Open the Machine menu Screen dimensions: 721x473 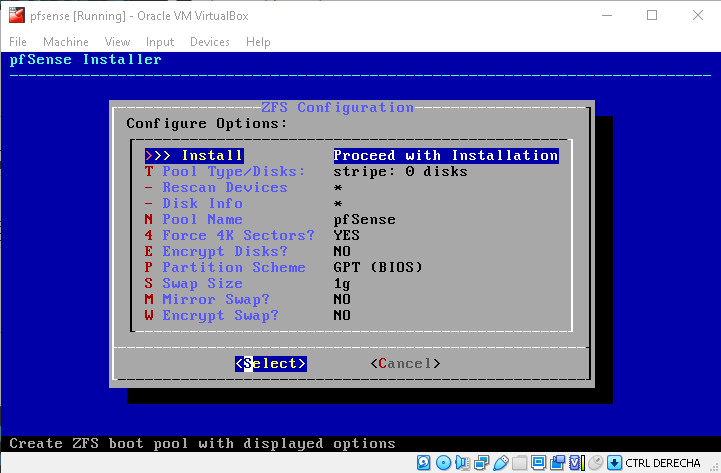click(x=65, y=42)
